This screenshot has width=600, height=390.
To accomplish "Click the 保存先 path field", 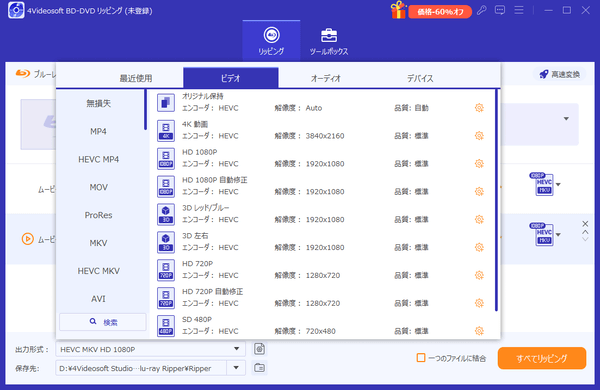I will pos(141,368).
